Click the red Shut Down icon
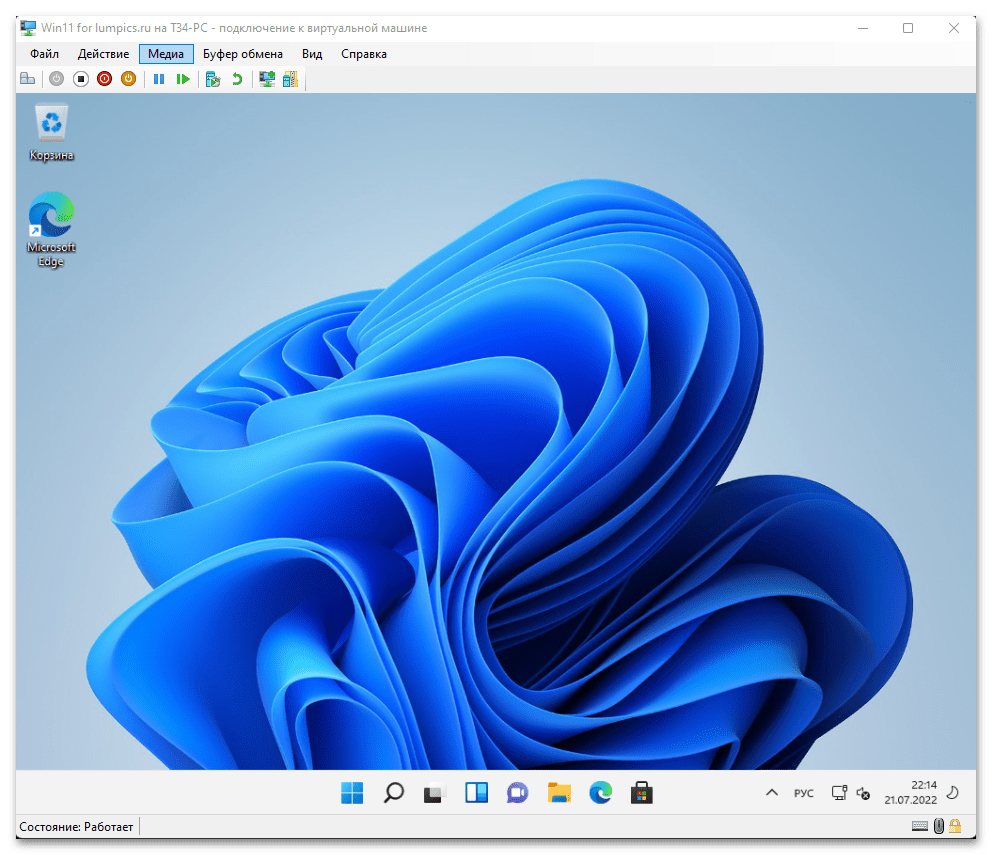992x855 pixels. [104, 79]
